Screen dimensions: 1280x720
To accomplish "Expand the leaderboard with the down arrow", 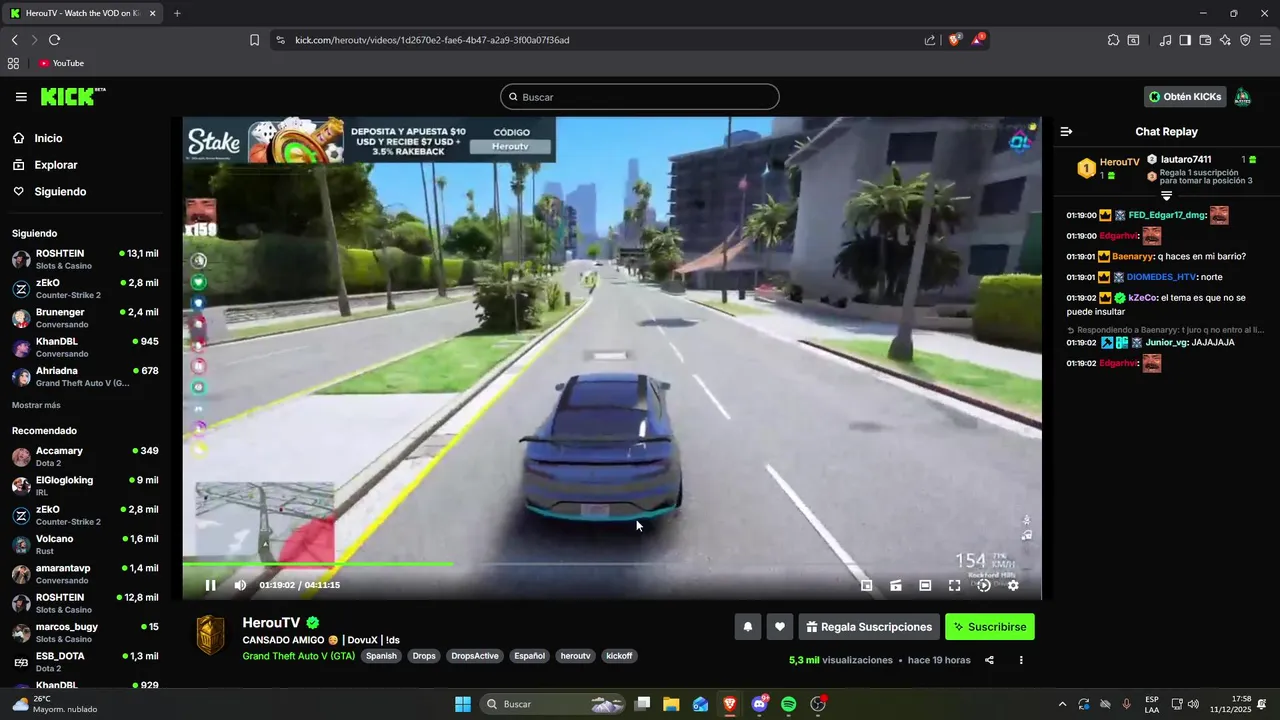I will (x=1166, y=196).
